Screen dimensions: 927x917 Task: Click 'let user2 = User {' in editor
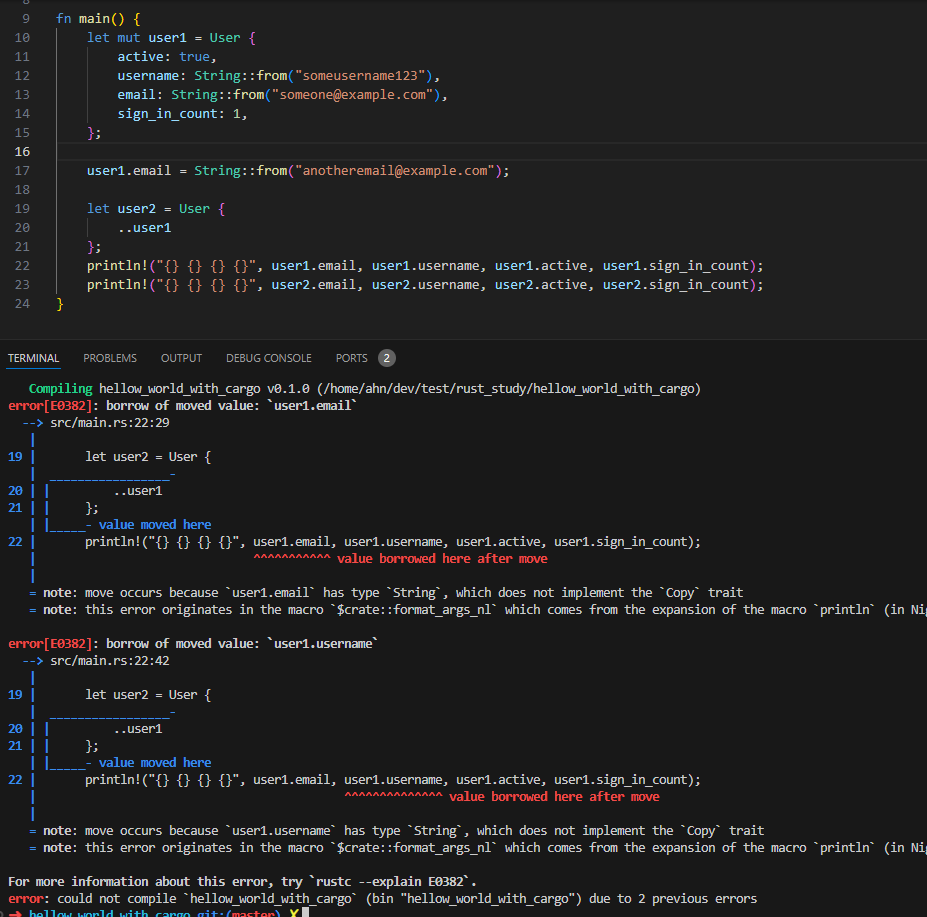click(156, 209)
